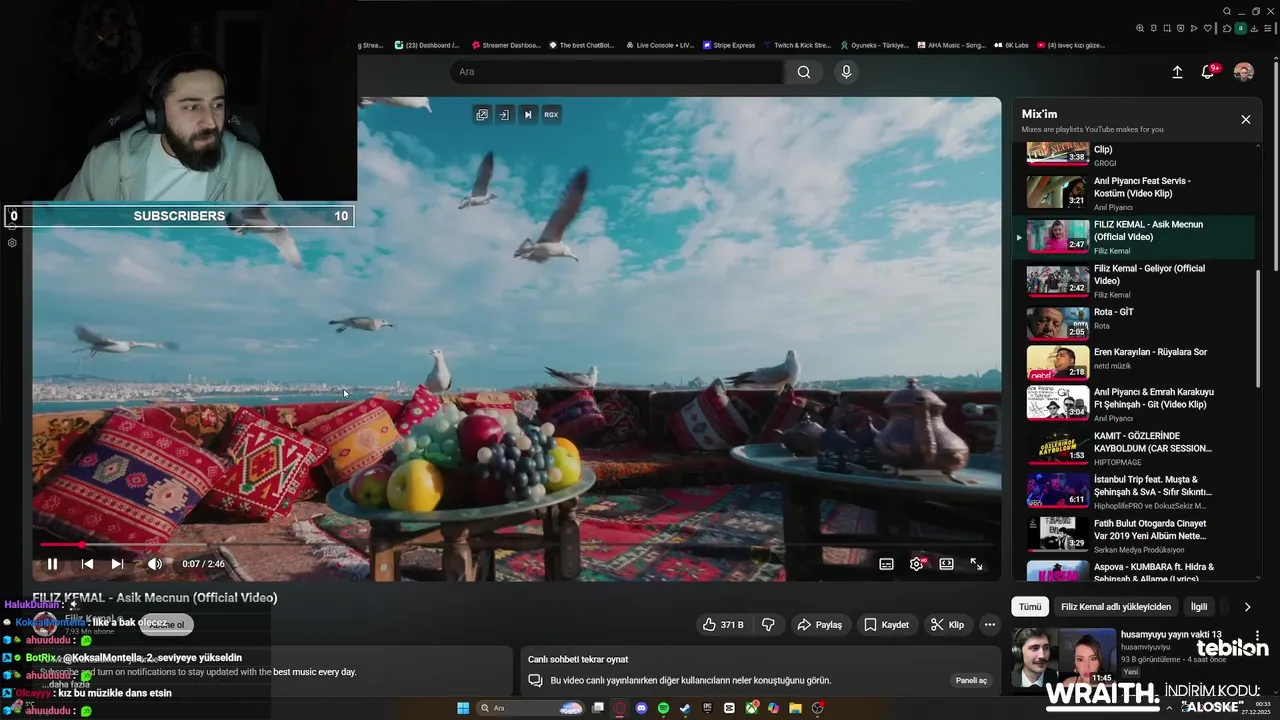
Task: Open the account avatar menu
Action: [x=1244, y=72]
